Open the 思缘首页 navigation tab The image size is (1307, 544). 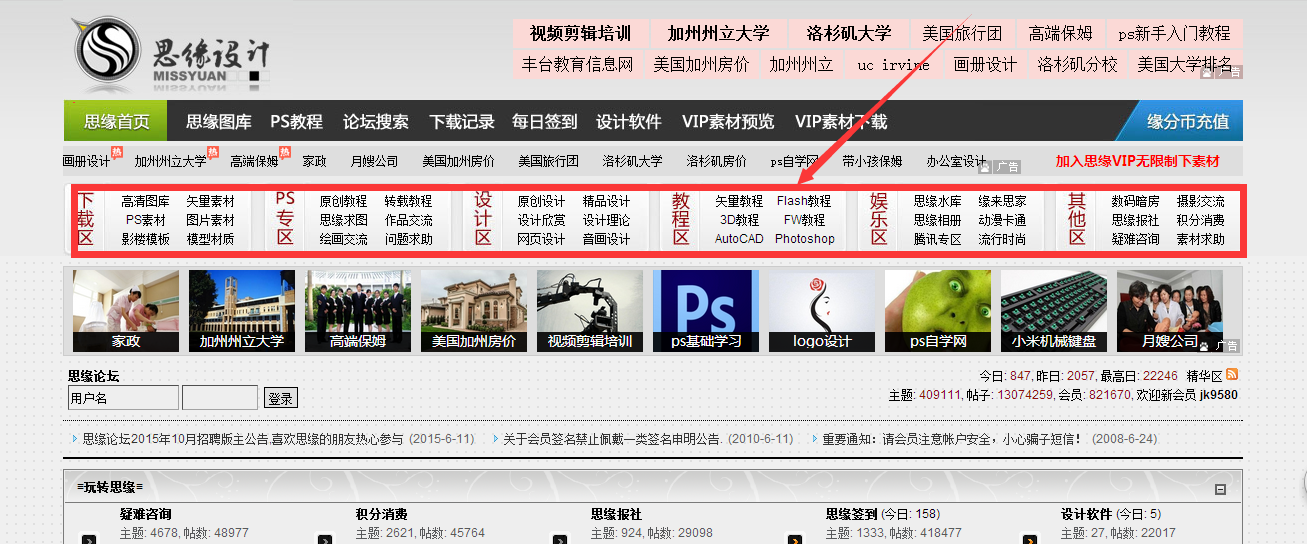pyautogui.click(x=116, y=121)
